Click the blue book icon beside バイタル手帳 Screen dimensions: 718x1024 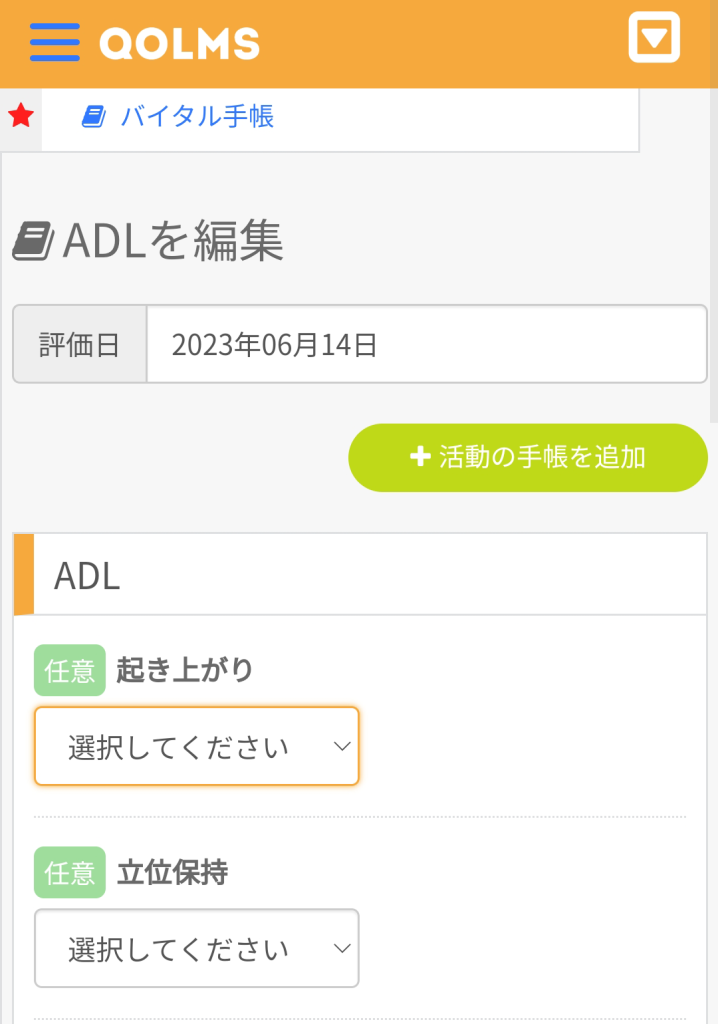[x=93, y=117]
